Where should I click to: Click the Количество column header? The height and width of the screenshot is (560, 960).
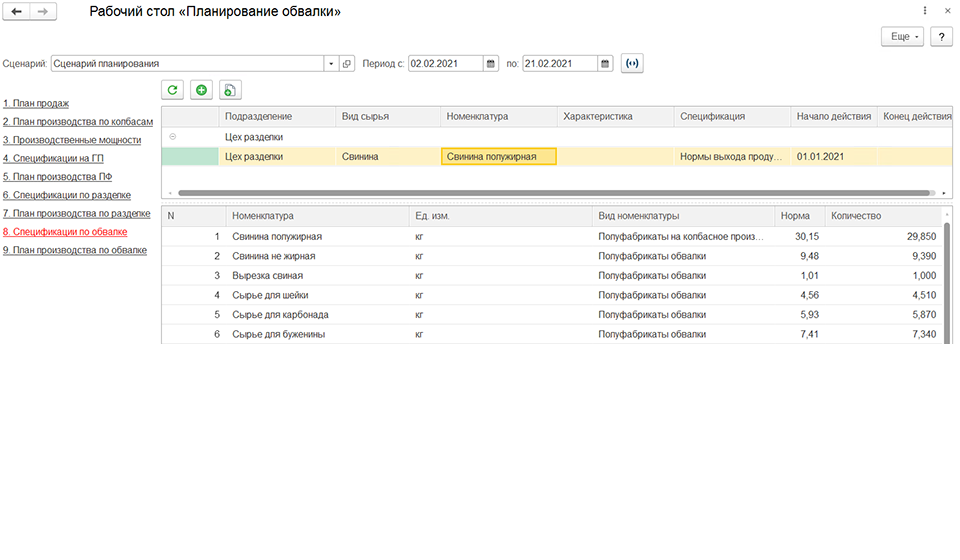click(883, 216)
